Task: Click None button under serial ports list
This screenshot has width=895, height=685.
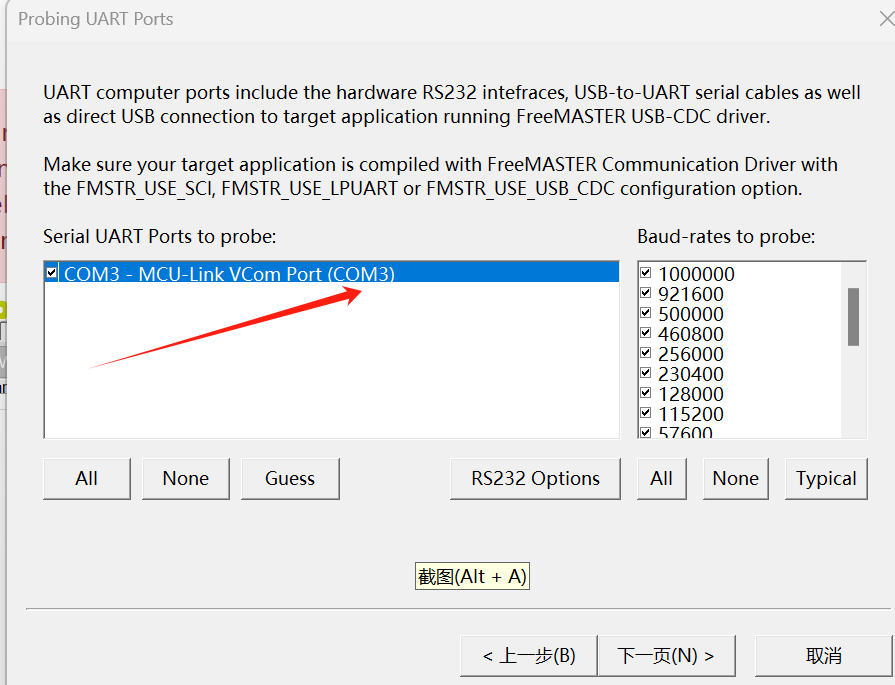Action: coord(186,479)
